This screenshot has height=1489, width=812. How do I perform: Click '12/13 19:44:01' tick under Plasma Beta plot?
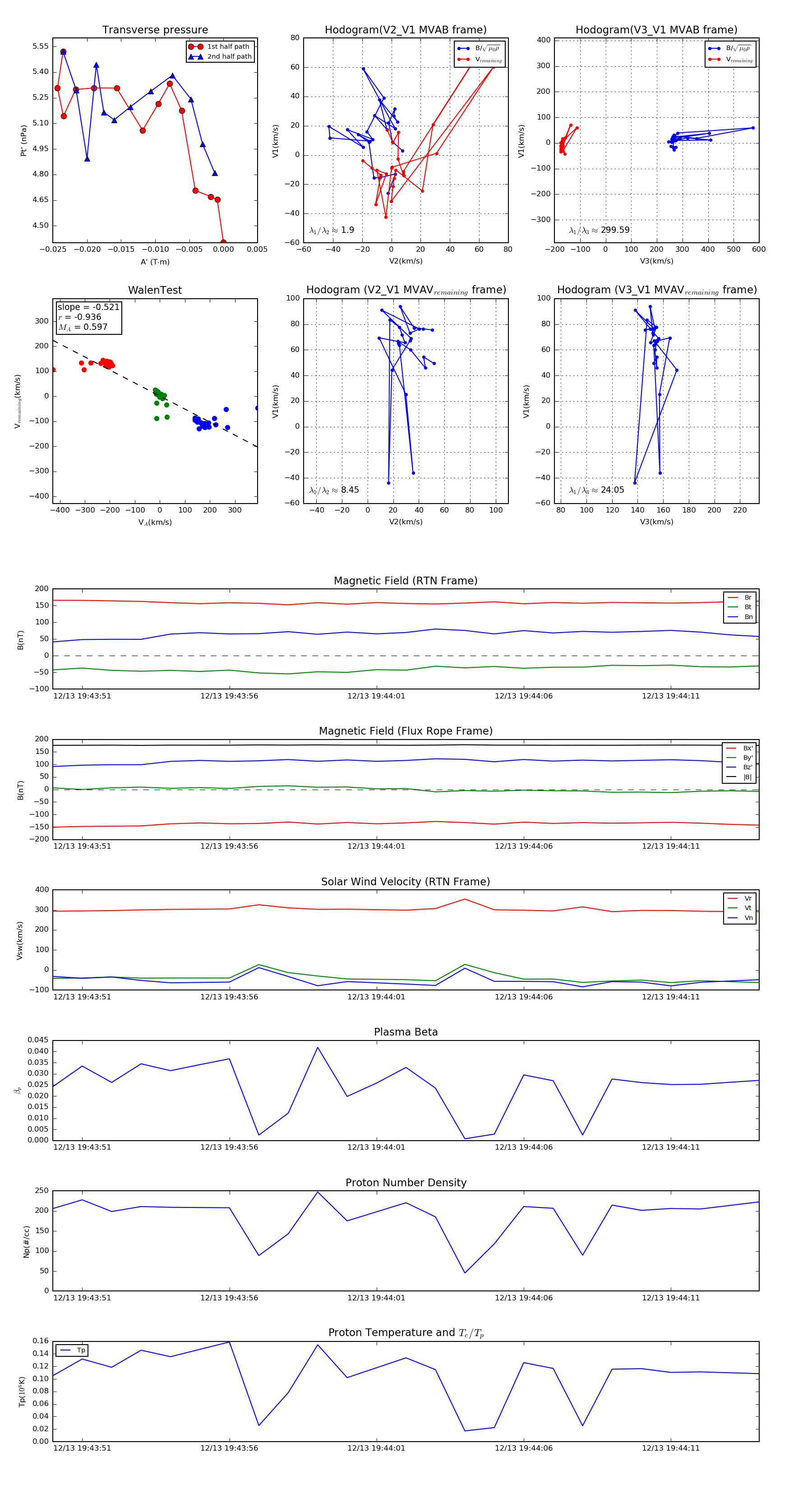pos(376,1147)
